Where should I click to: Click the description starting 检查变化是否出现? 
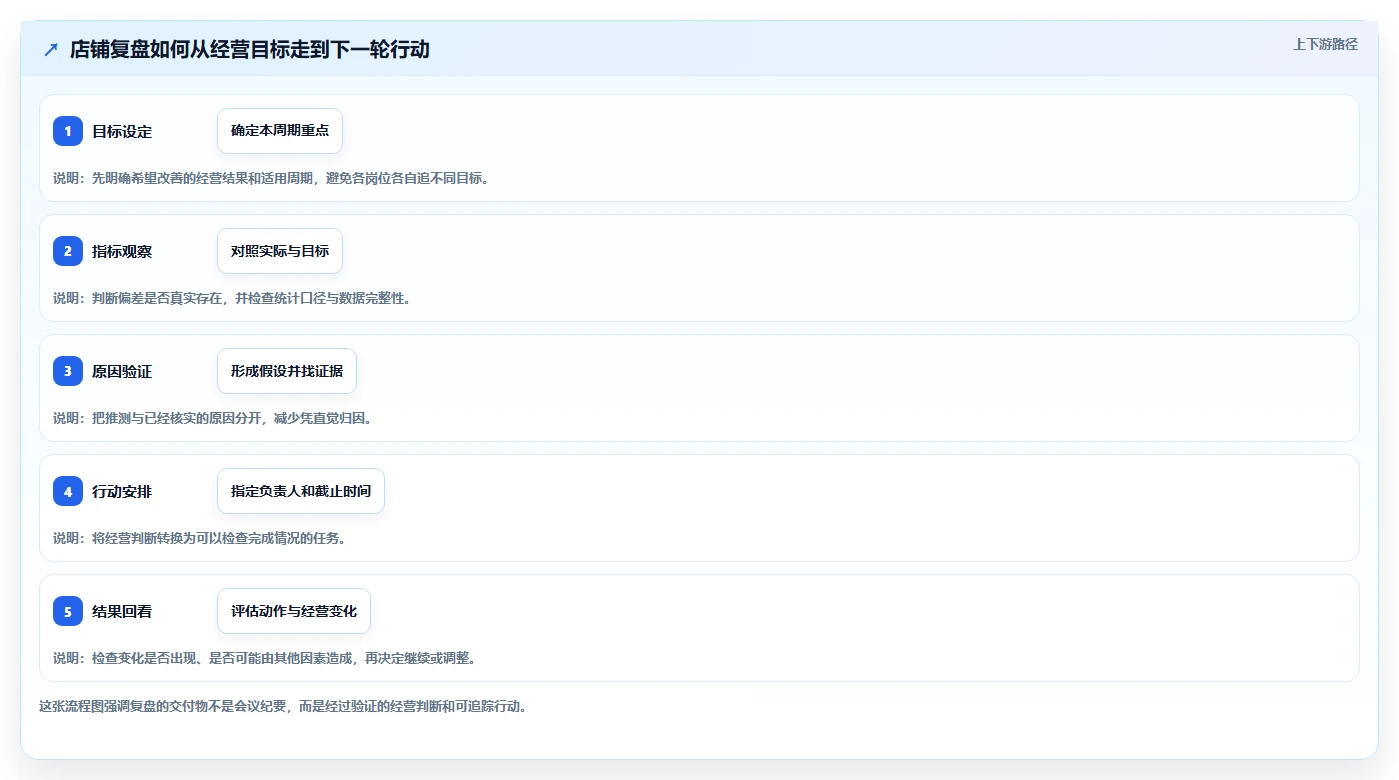265,658
